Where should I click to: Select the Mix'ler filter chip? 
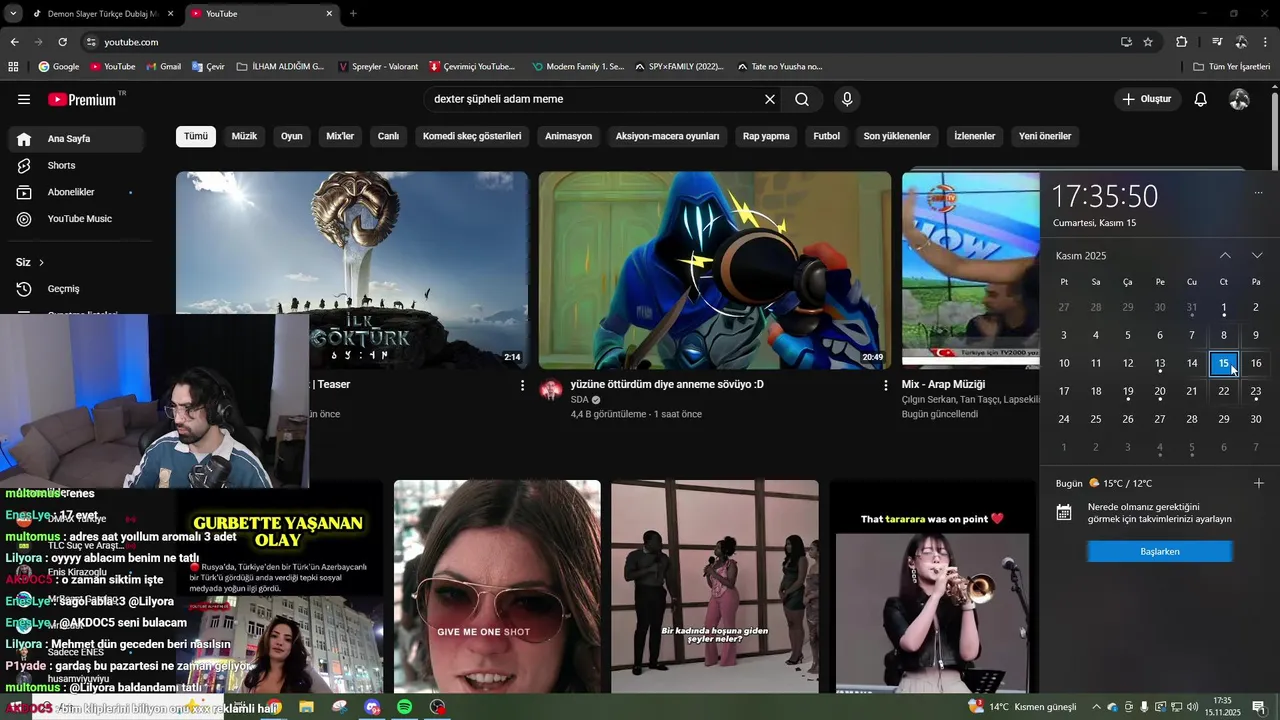(x=340, y=136)
